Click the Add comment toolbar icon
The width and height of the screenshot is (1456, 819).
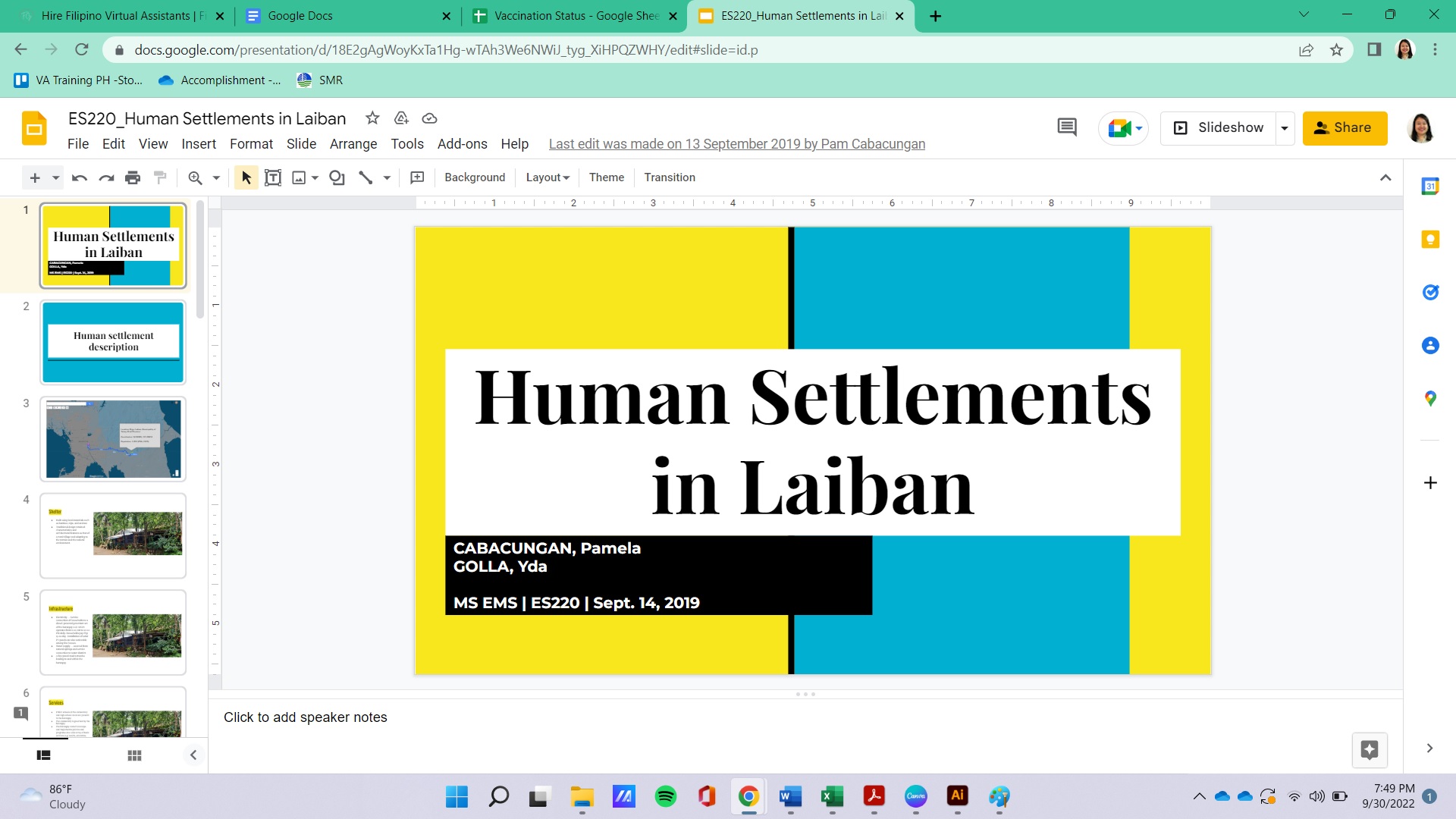[x=417, y=177]
